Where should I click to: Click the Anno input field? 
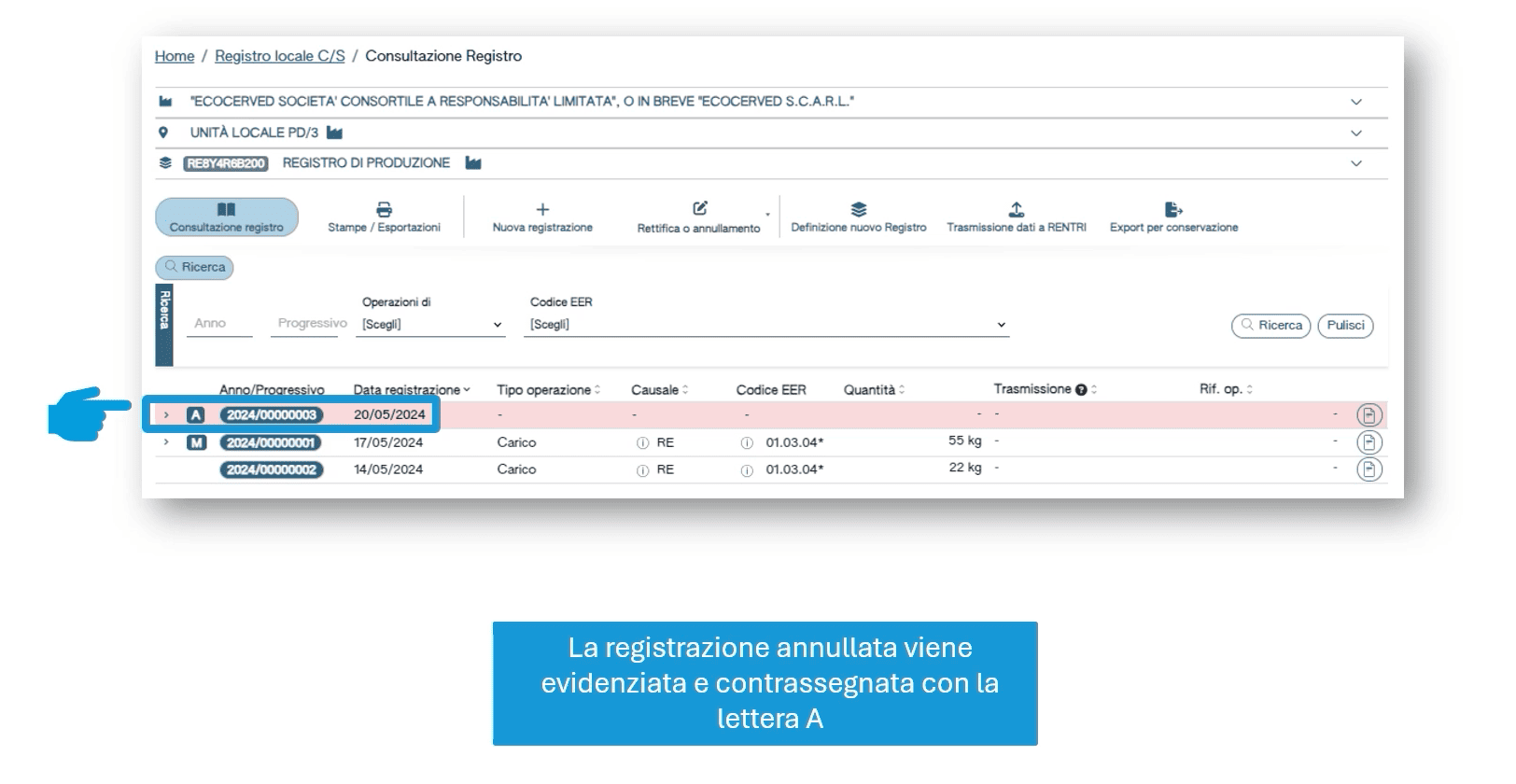point(219,324)
